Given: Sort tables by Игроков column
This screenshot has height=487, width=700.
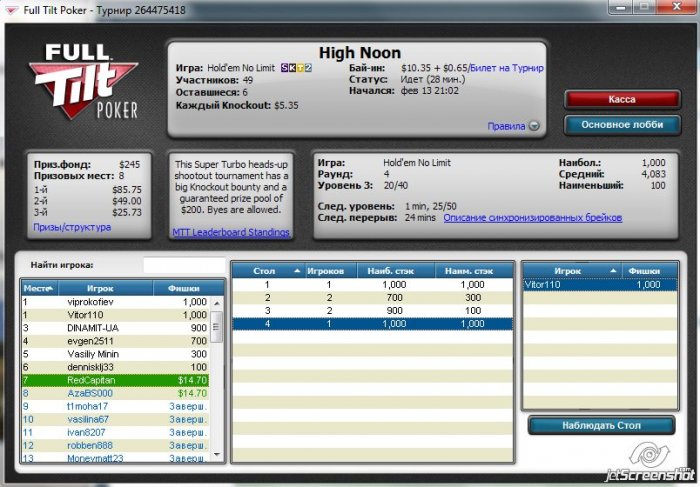Looking at the screenshot, I should [330, 271].
